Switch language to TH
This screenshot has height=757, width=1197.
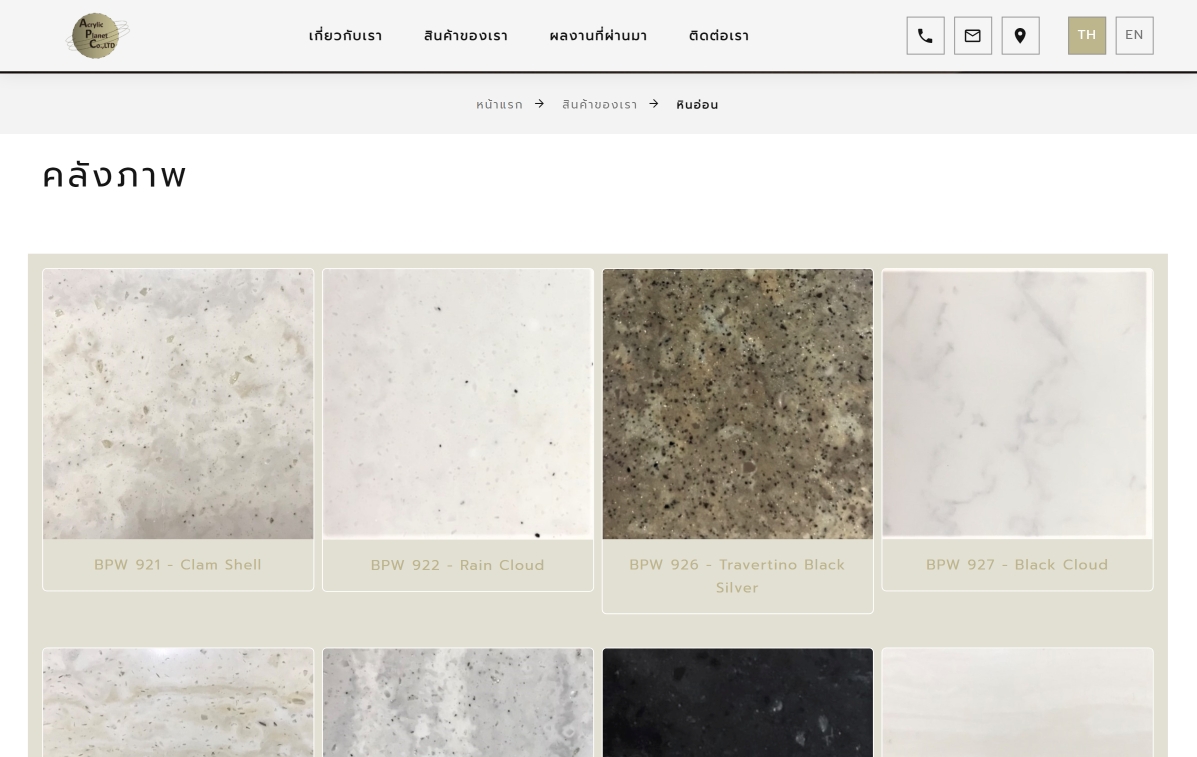pos(1086,36)
